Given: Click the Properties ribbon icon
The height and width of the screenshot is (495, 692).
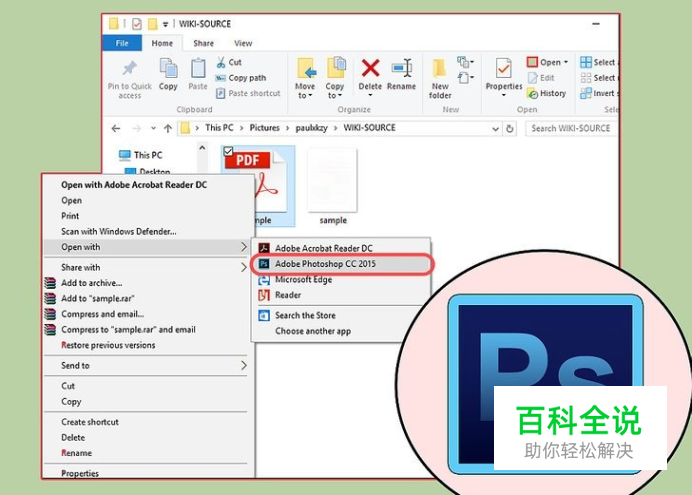Looking at the screenshot, I should [x=504, y=68].
